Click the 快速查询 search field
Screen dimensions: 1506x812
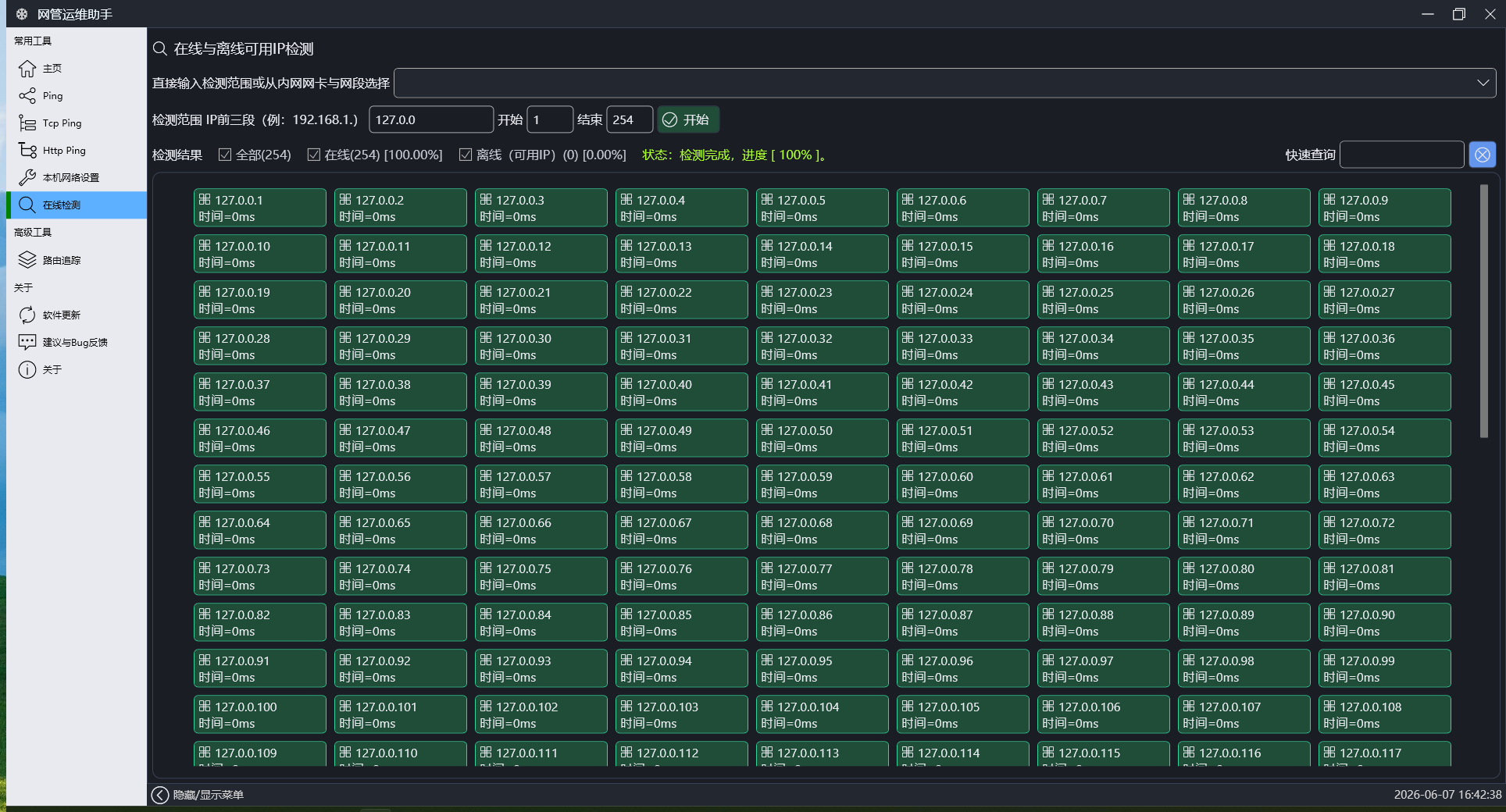1402,155
